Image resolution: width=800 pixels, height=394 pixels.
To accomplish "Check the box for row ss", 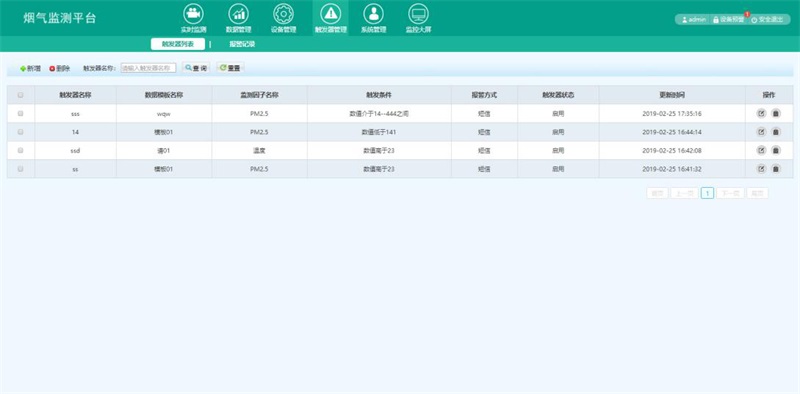I will pos(20,169).
